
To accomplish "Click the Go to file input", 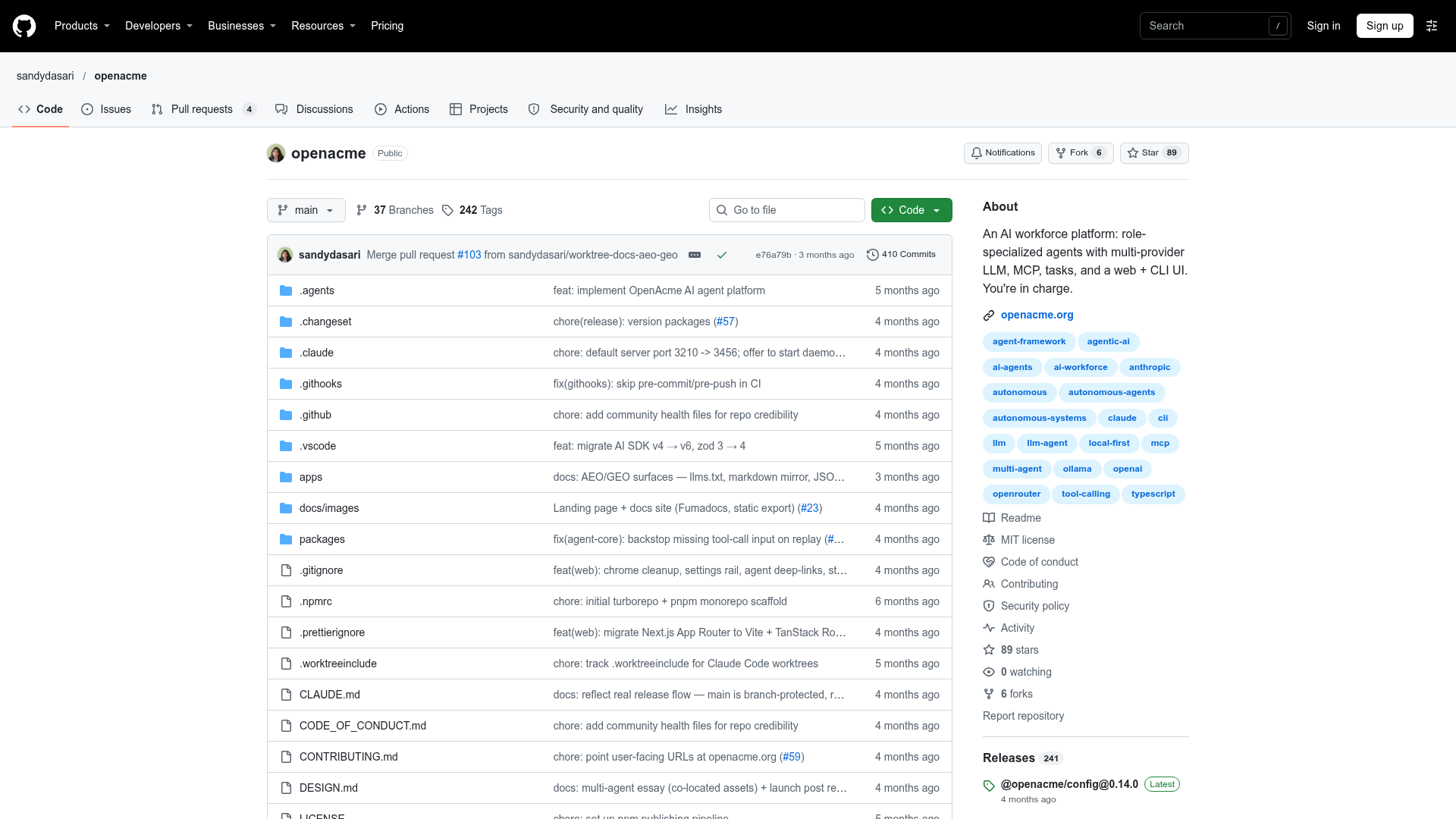I will click(787, 210).
